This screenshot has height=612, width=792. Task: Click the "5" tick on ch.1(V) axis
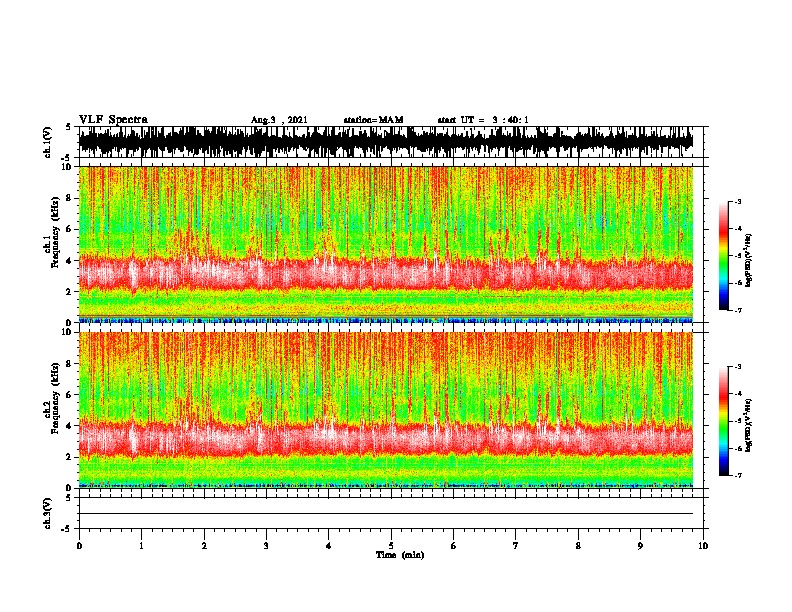[x=69, y=127]
